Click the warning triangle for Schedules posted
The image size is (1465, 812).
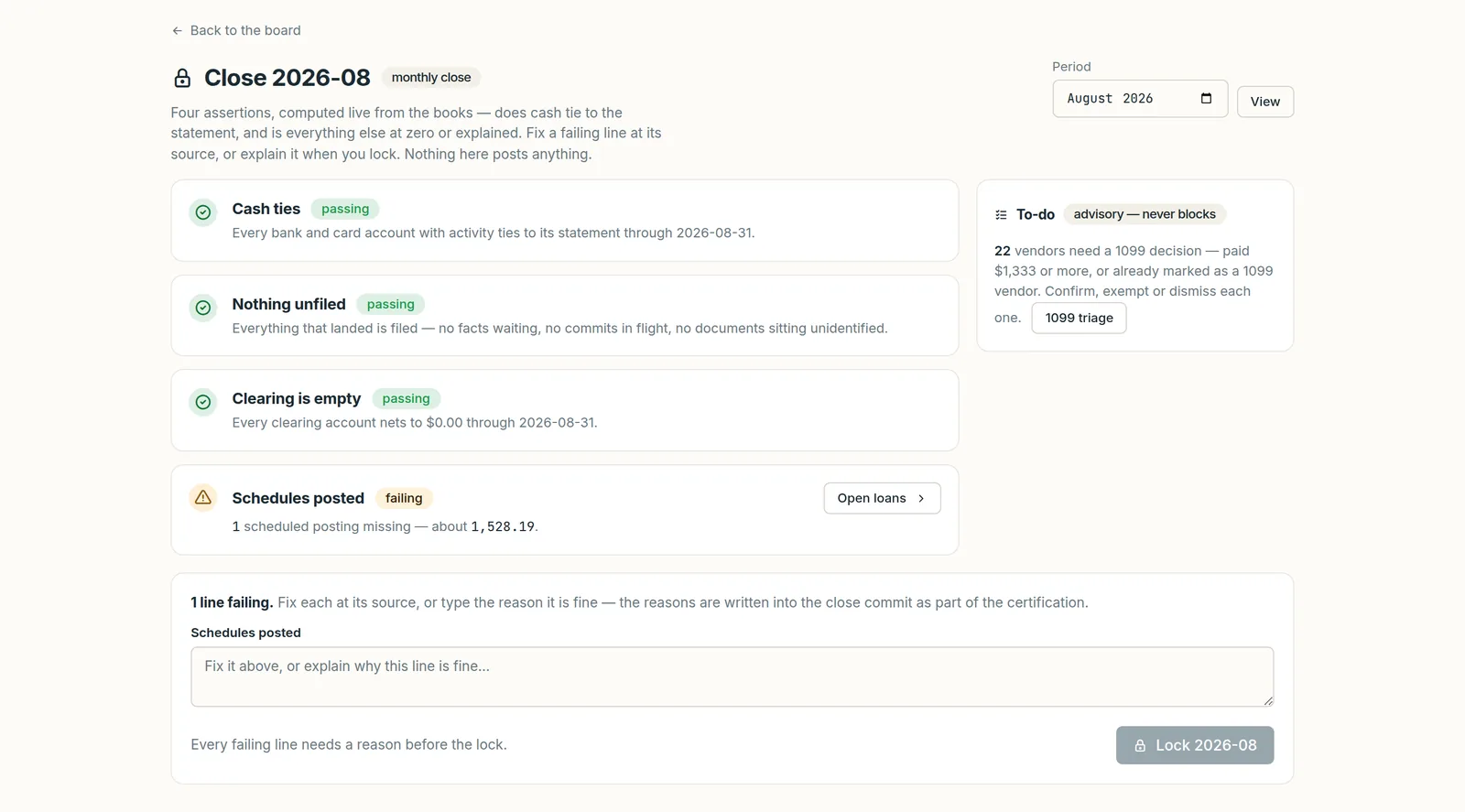click(x=203, y=497)
